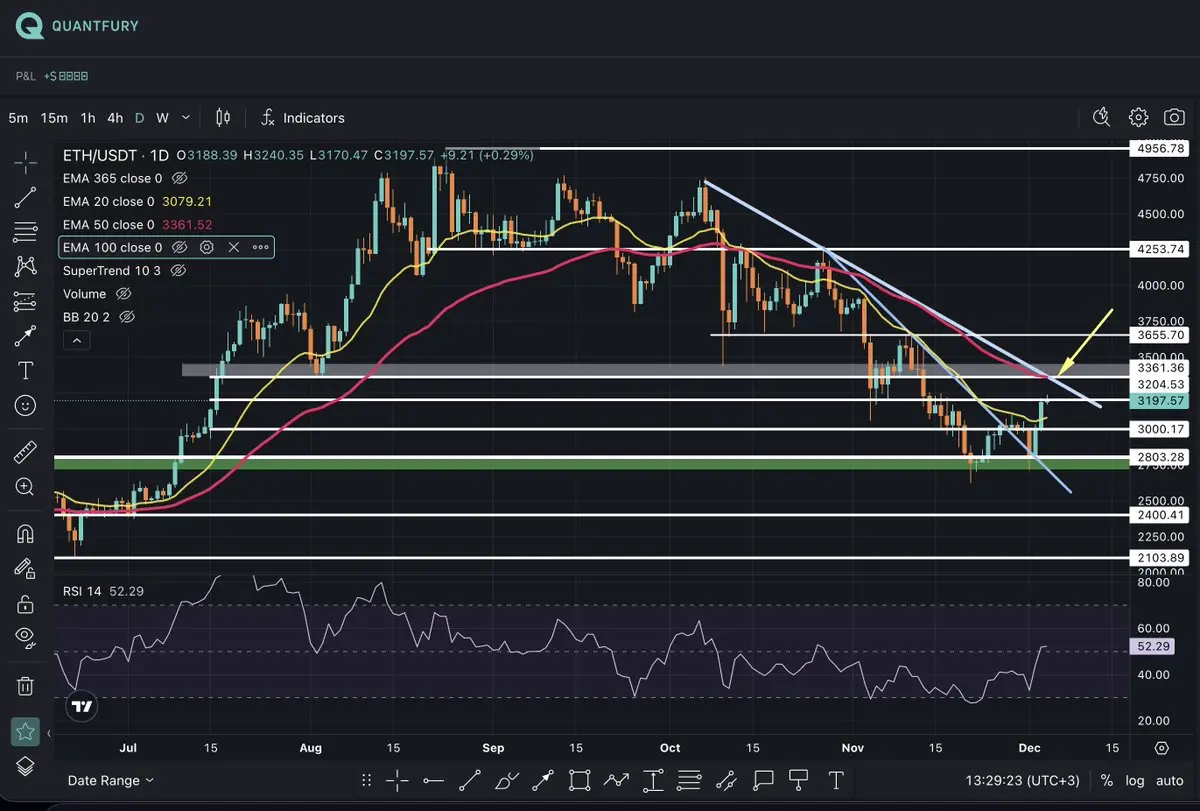The height and width of the screenshot is (811, 1200).
Task: Switch to 5m timeframe
Action: [18, 118]
